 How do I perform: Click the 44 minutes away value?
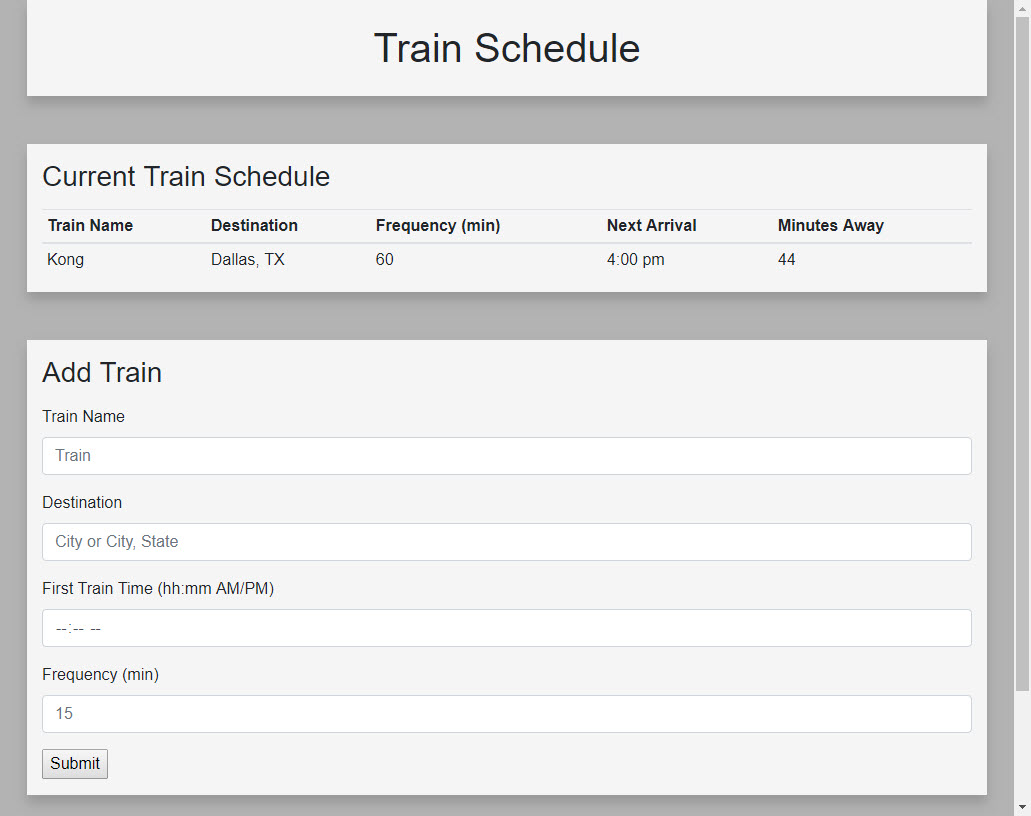coord(787,259)
